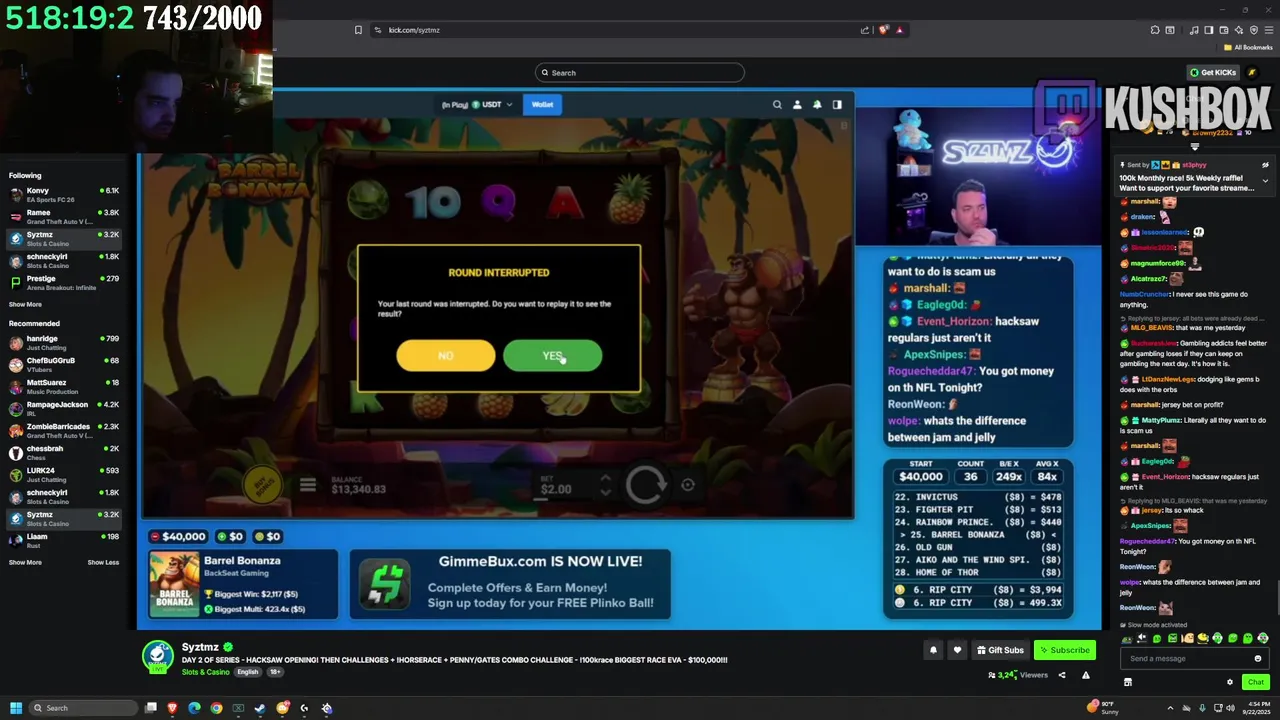Open Steam from taskbar
The width and height of the screenshot is (1280, 720).
260,708
